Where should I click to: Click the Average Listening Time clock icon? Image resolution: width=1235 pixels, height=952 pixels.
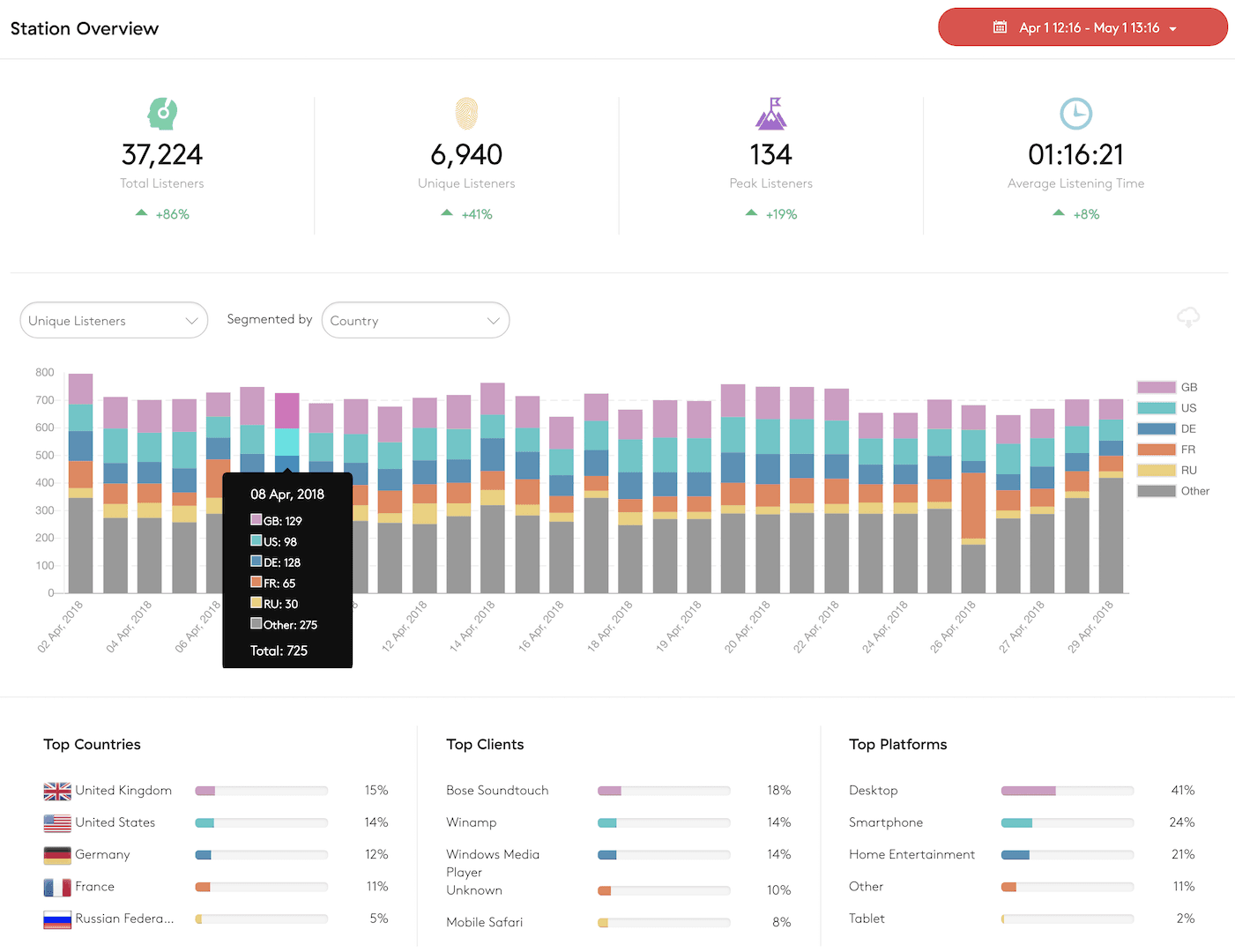click(1075, 114)
